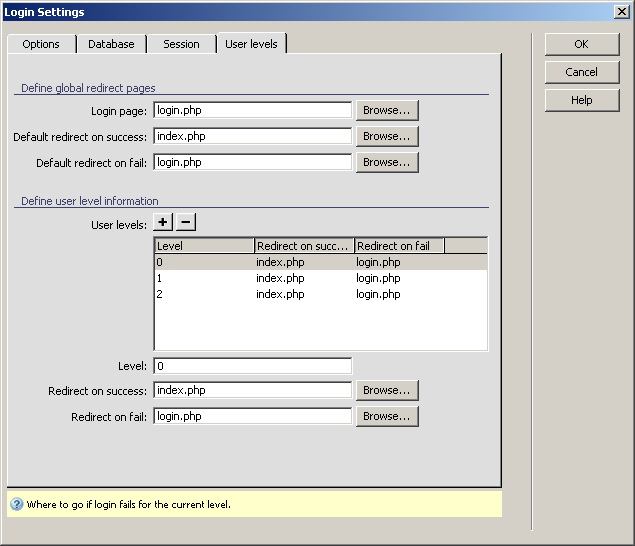Click the plus icon to add user level
Image resolution: width=635 pixels, height=546 pixels.
click(162, 223)
